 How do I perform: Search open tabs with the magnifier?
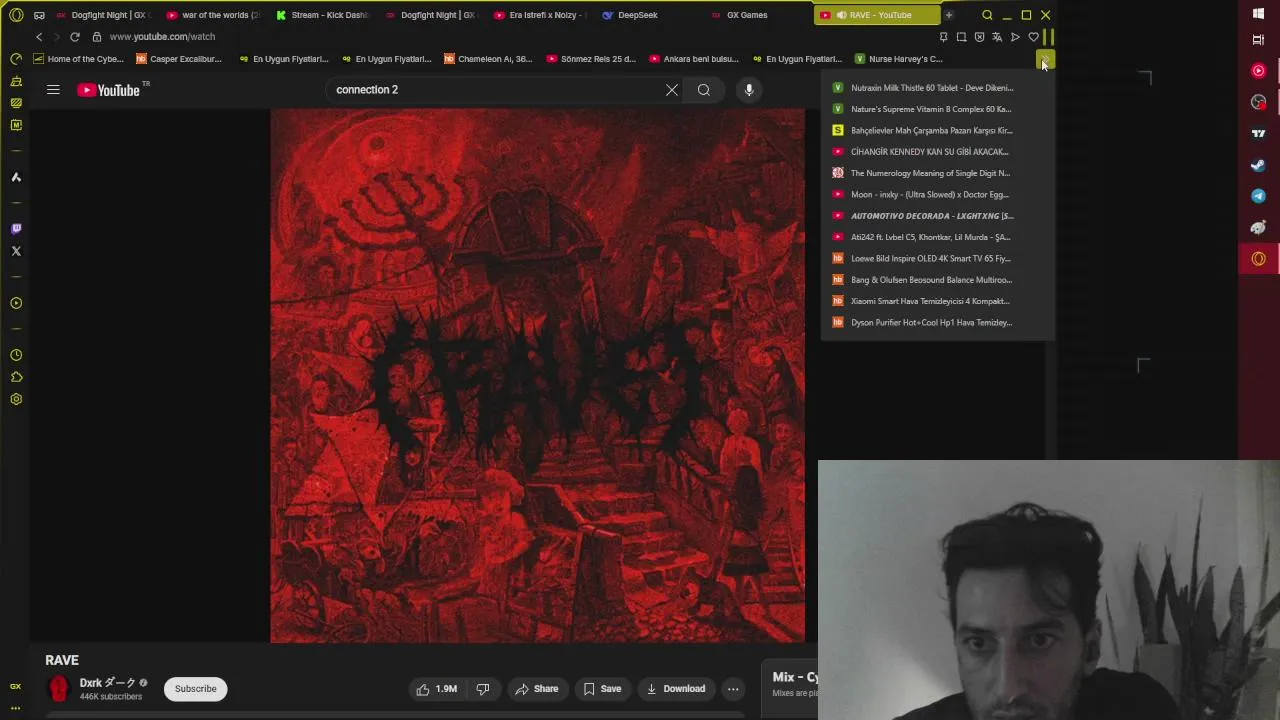[987, 15]
